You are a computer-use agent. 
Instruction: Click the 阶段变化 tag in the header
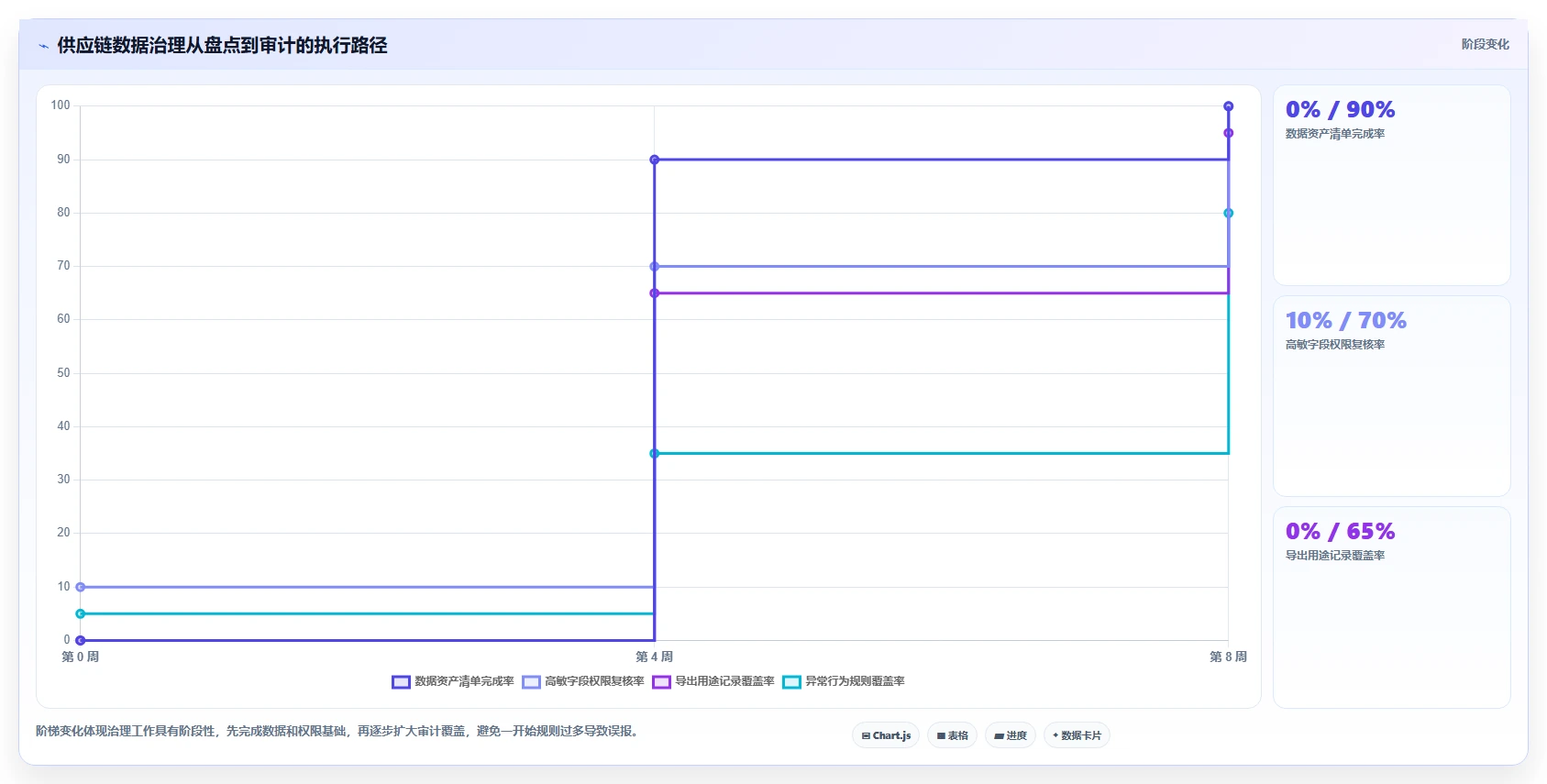pos(1485,44)
